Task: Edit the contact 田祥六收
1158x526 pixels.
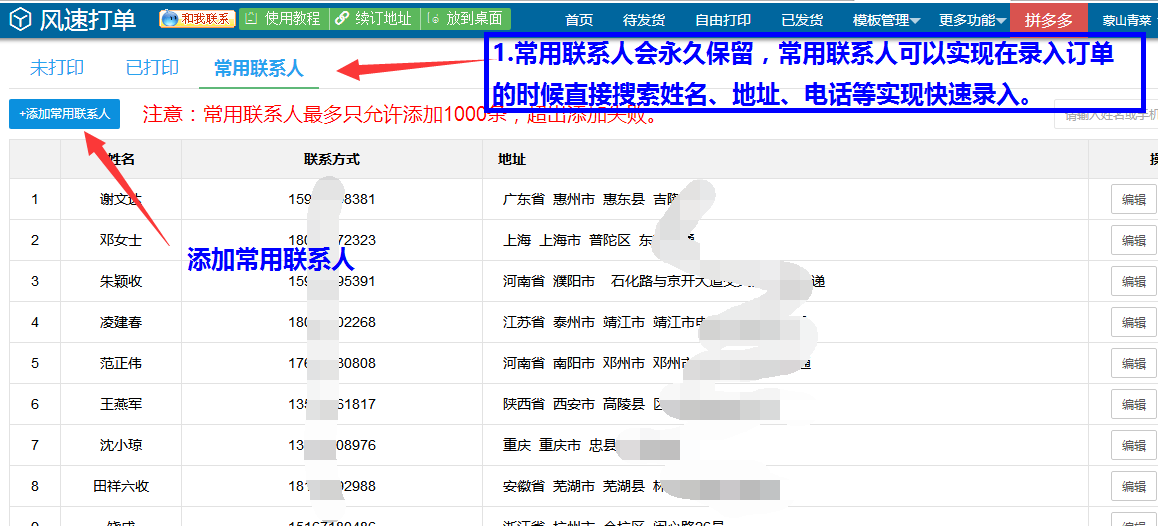Action: click(x=1134, y=486)
